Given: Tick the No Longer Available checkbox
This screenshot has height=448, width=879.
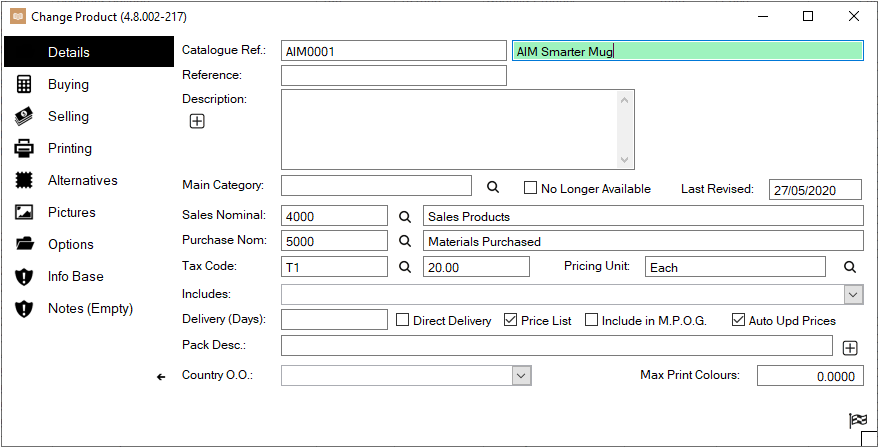Looking at the screenshot, I should pos(530,188).
